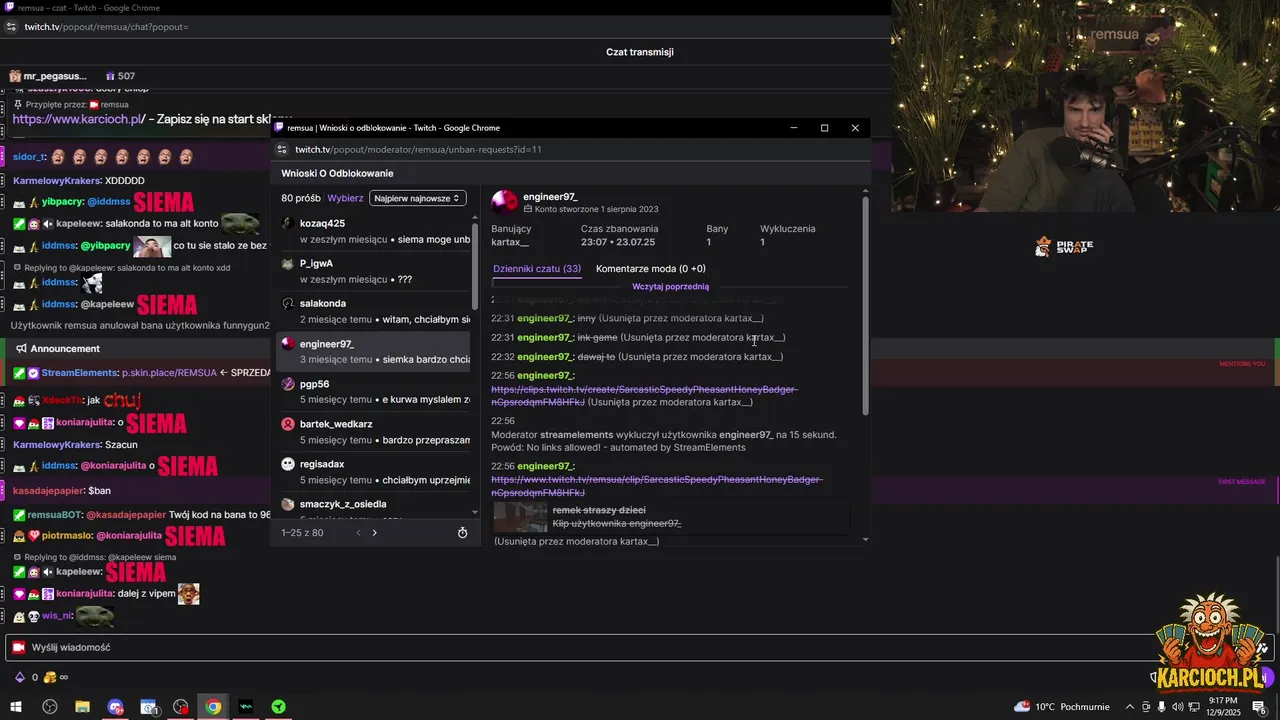
Task: Click the kasadajepapier username in chat
Action: point(48,491)
